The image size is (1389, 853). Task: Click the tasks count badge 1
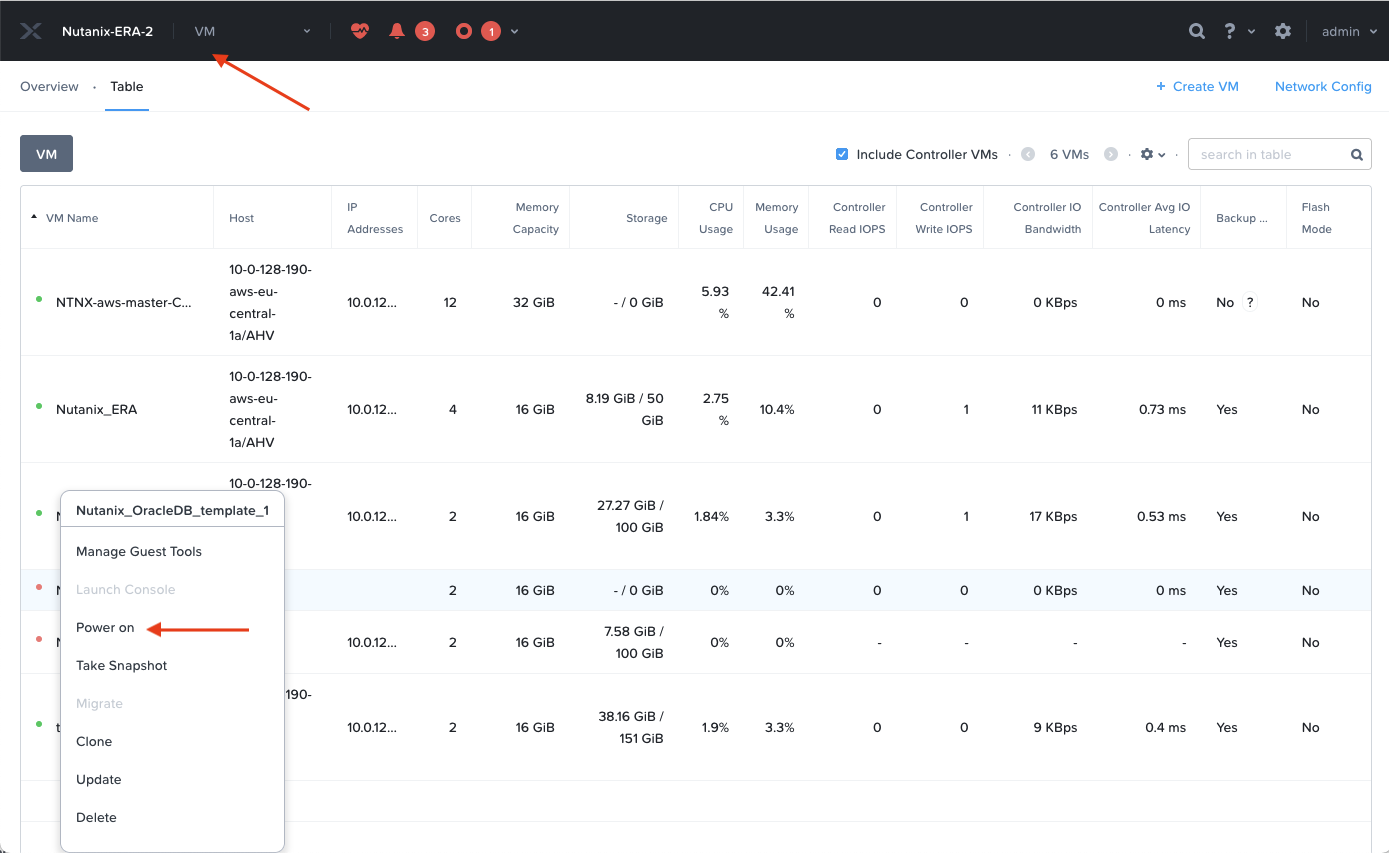[x=491, y=32]
